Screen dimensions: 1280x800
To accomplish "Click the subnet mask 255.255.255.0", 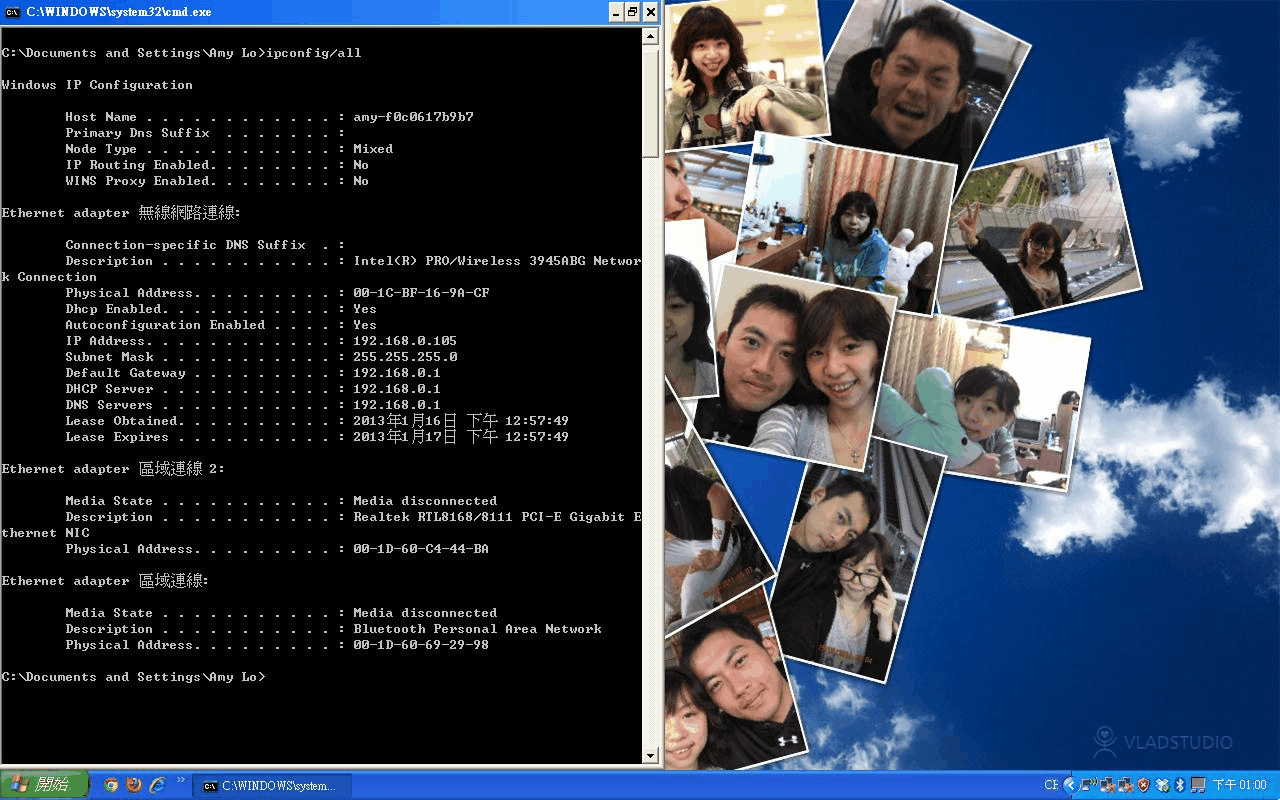I will click(405, 357).
